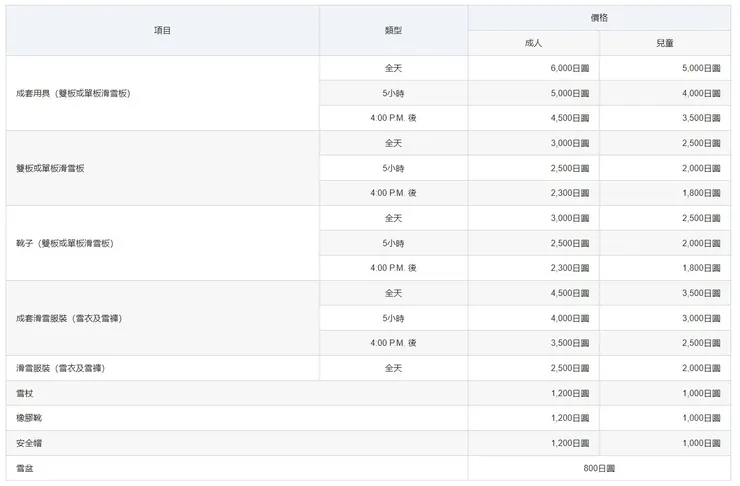Click the 雪杖 row label

tap(25, 393)
